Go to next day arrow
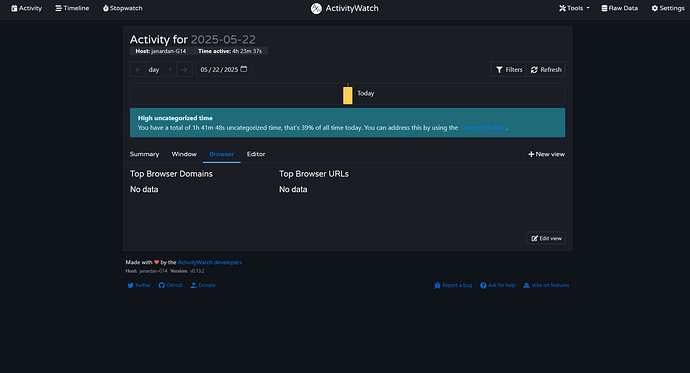Viewport: 690px width, 373px height. pyautogui.click(x=184, y=69)
